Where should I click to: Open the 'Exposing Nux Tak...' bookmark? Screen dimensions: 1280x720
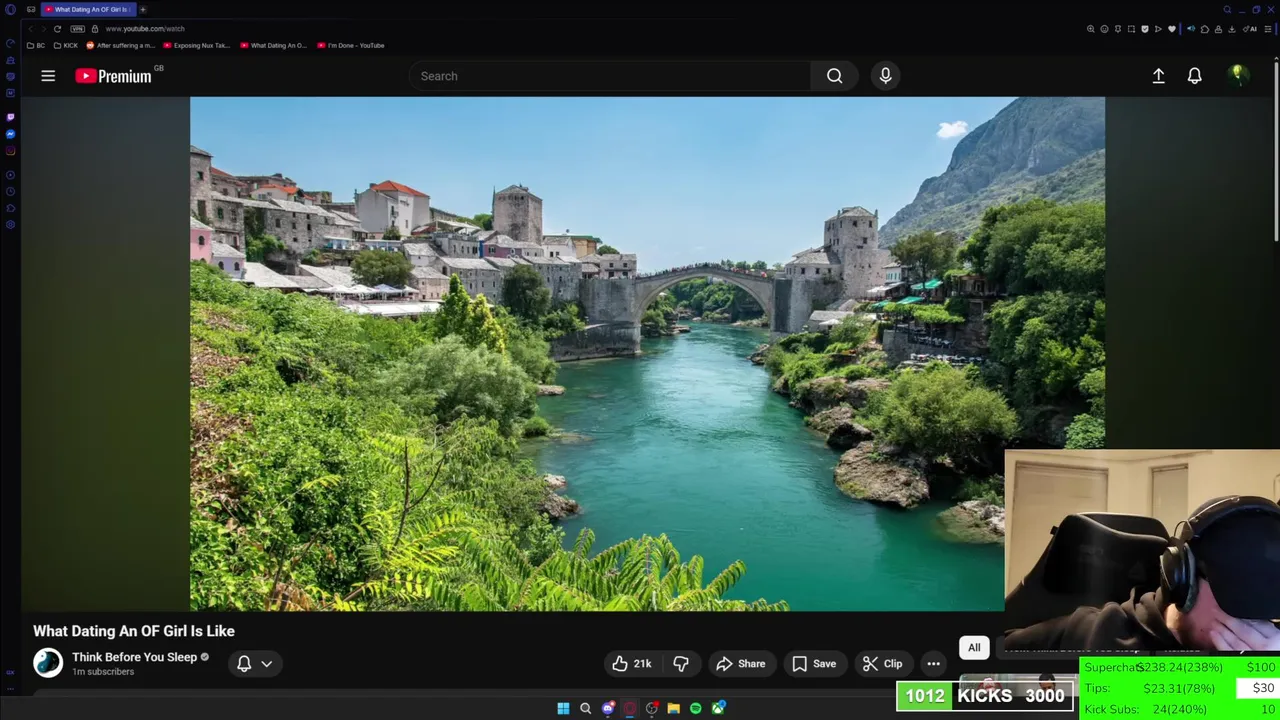197,45
